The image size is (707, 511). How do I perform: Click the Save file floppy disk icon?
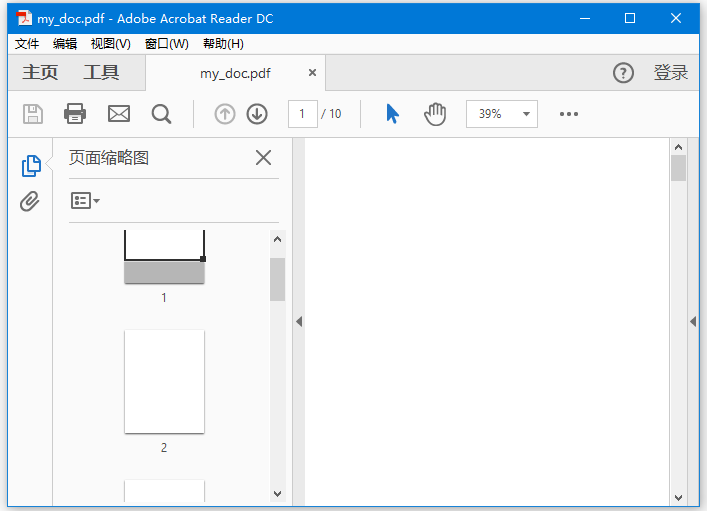(33, 114)
